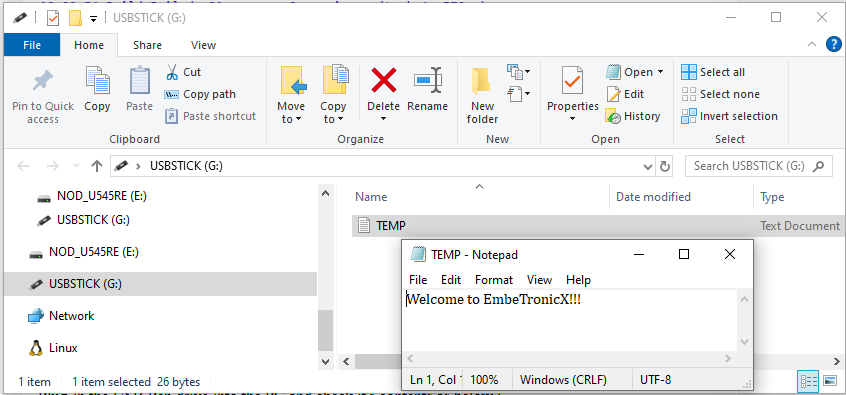Click the Properties icon

click(x=572, y=80)
